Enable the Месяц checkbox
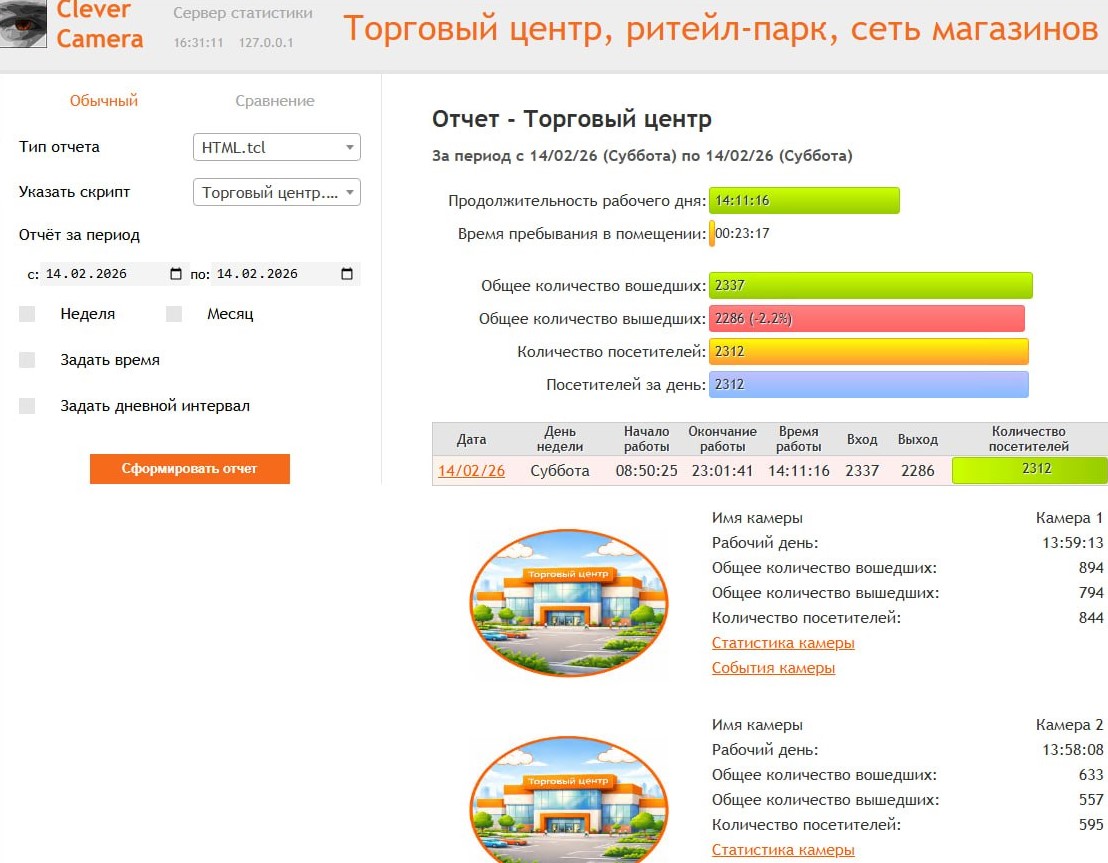1108x863 pixels. pyautogui.click(x=174, y=314)
